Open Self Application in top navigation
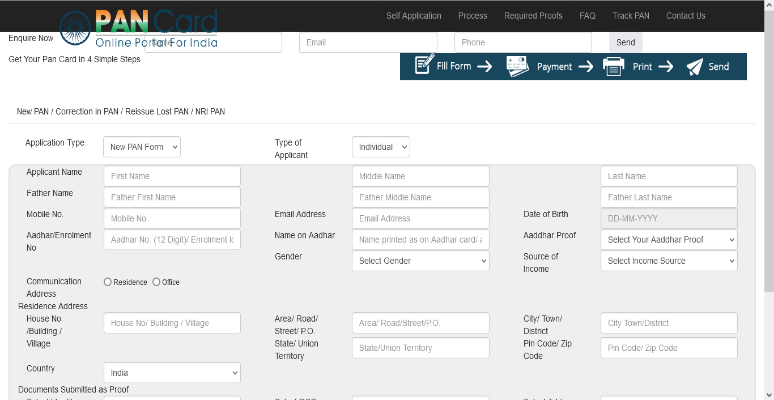774x400 pixels. tap(414, 16)
